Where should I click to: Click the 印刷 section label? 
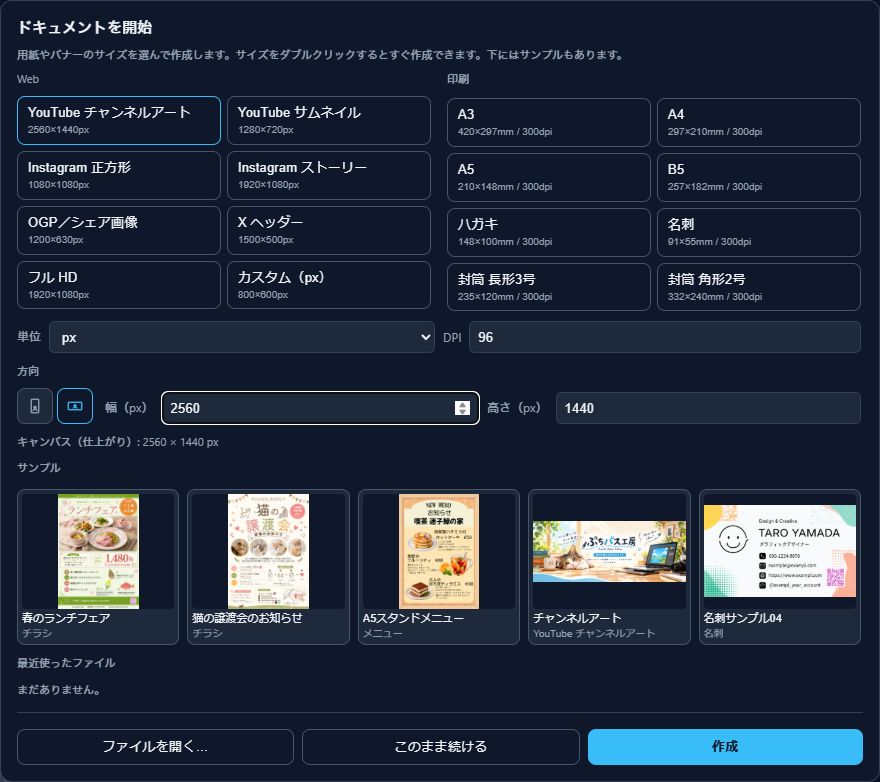458,79
